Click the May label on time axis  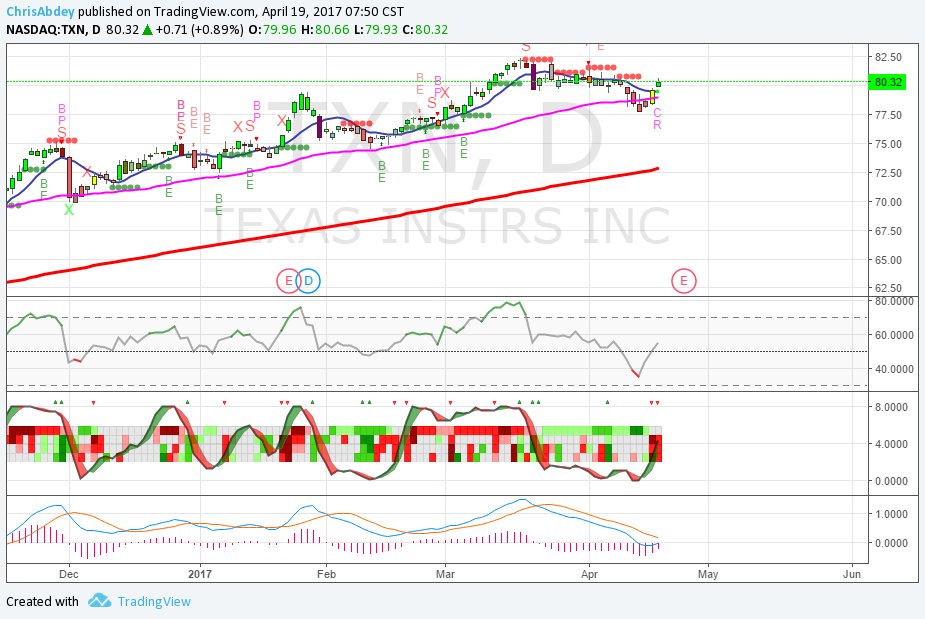point(708,574)
